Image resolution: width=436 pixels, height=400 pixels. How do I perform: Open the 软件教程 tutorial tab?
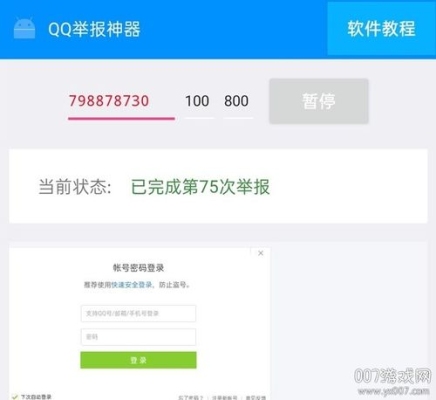tap(381, 28)
